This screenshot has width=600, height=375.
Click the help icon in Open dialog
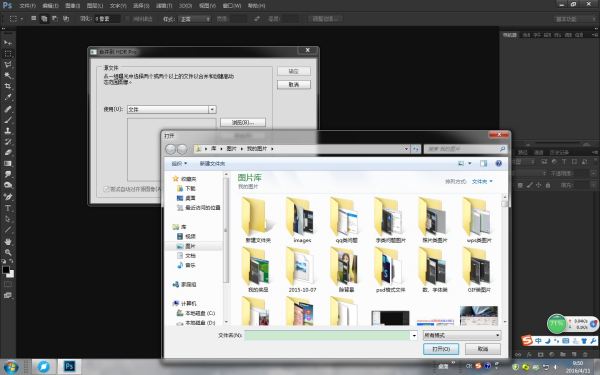coord(499,163)
